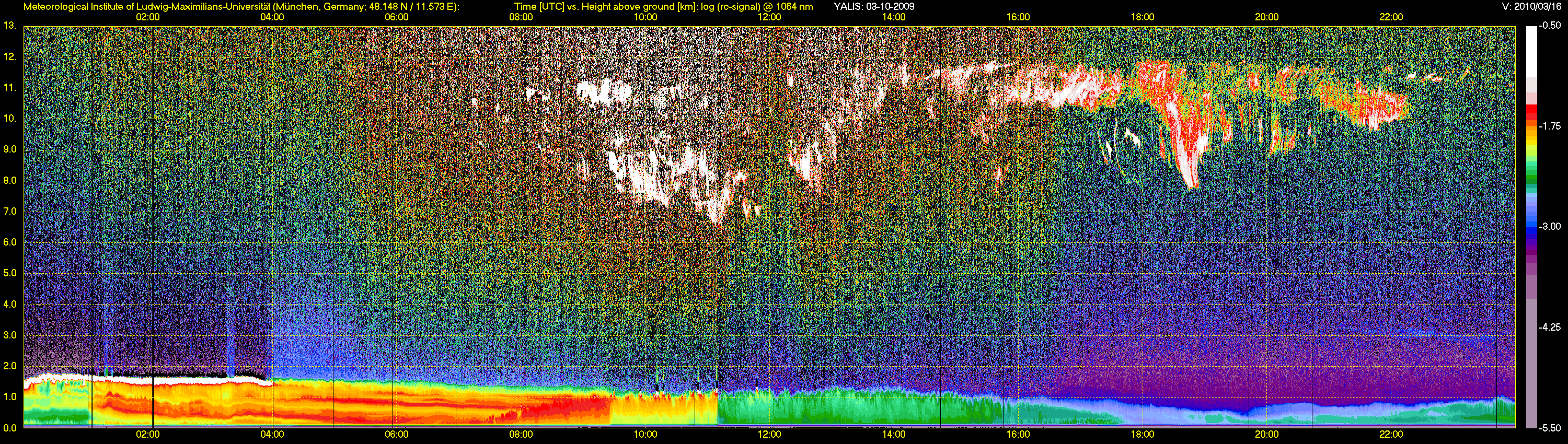Click the '06:00' label on the lower time axis
The width and height of the screenshot is (1568, 444).
click(x=396, y=434)
